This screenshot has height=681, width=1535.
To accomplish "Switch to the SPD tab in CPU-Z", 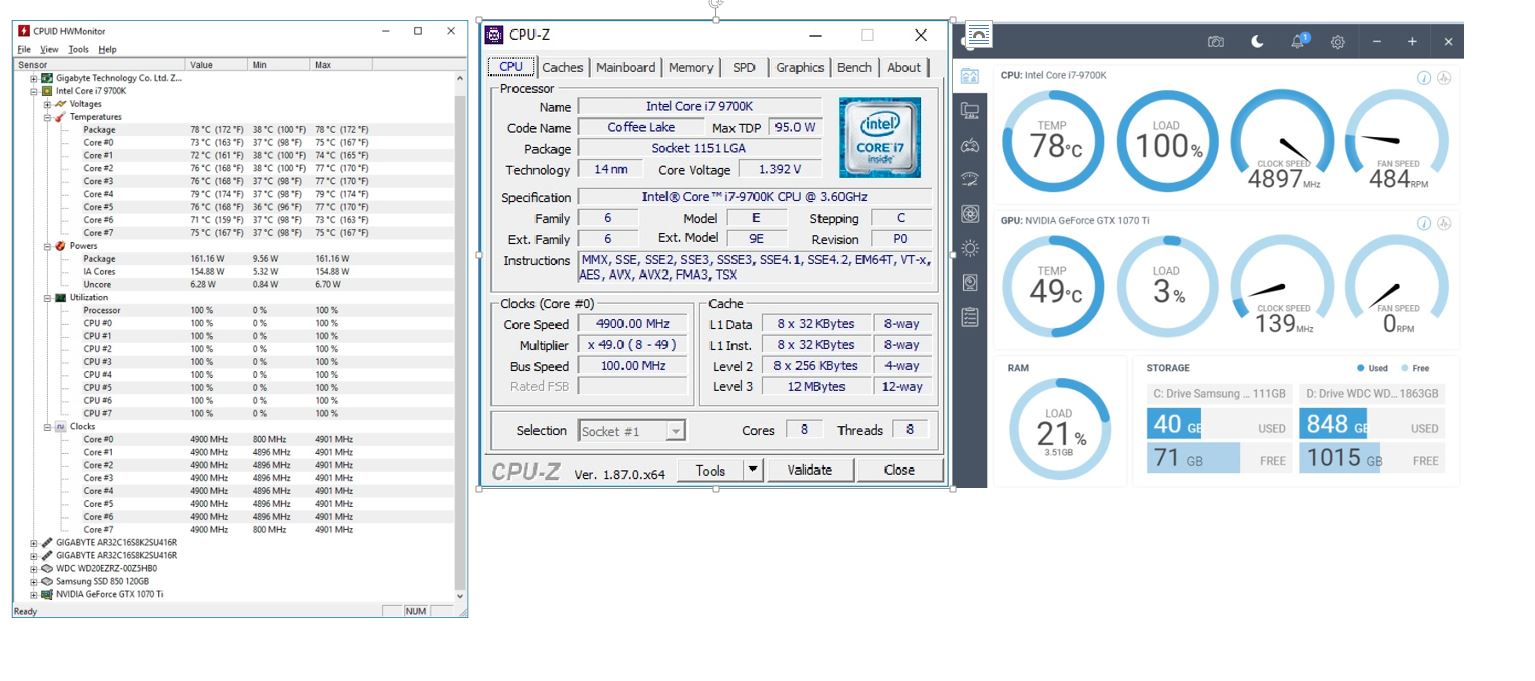I will [744, 67].
